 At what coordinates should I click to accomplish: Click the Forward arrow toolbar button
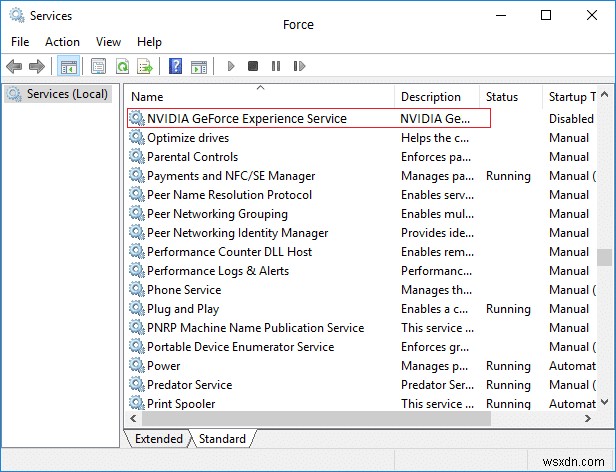coord(38,67)
